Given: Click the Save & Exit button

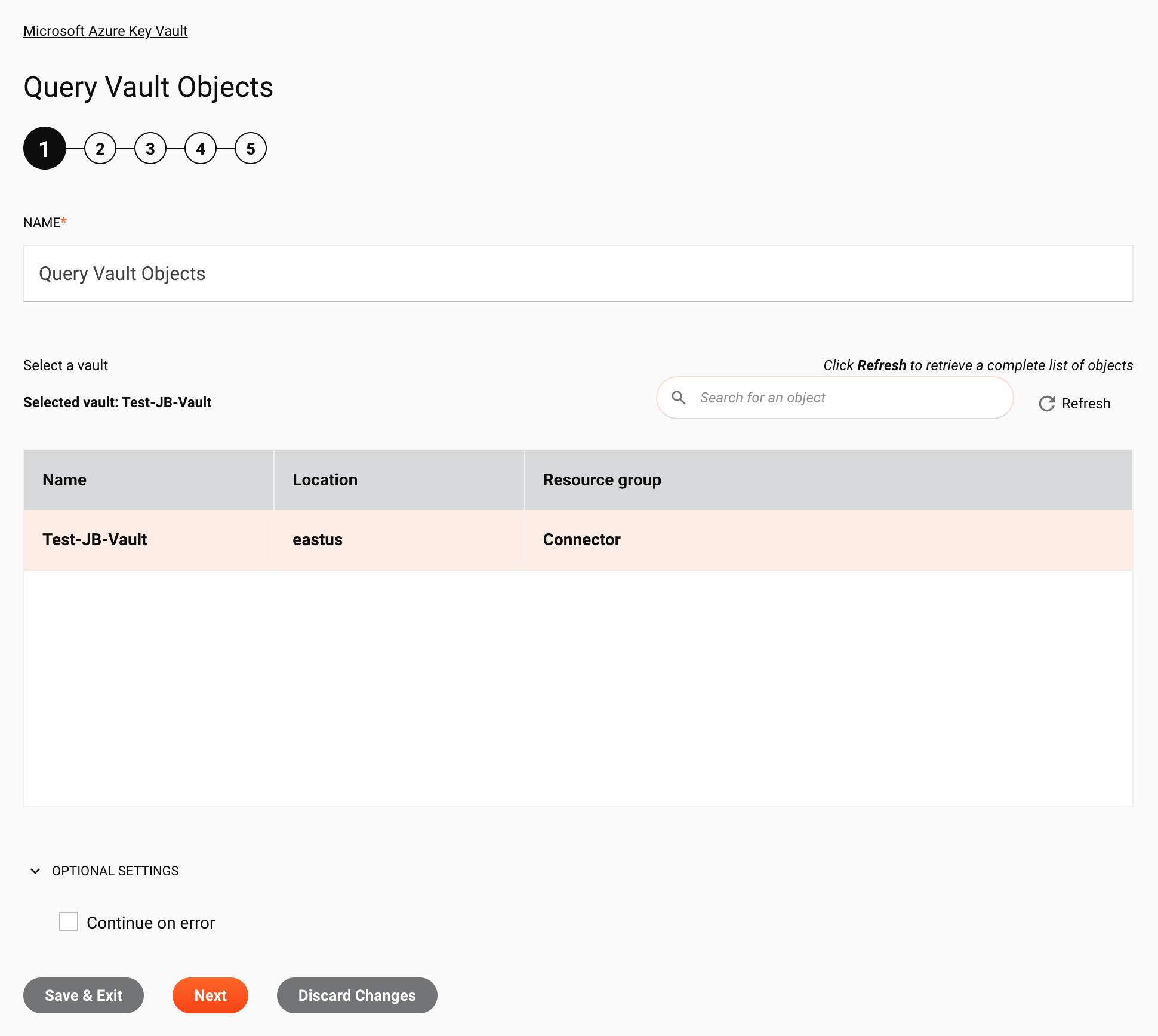Looking at the screenshot, I should 83,995.
